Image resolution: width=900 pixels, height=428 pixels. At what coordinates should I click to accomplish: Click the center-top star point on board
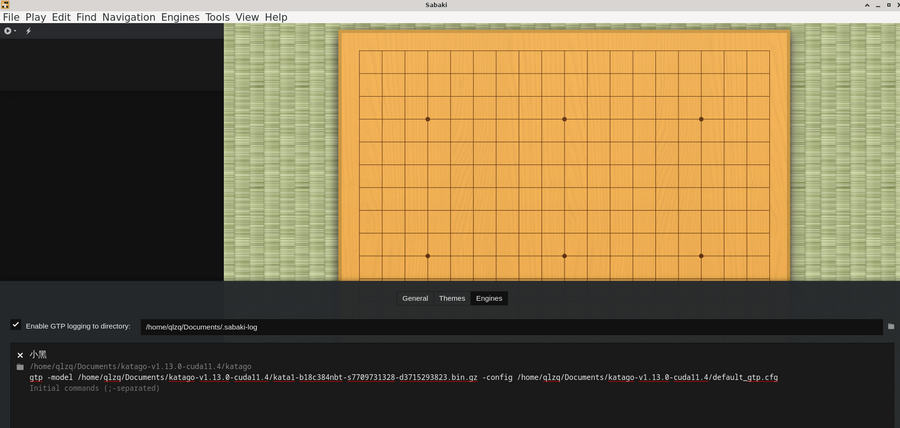click(x=564, y=119)
